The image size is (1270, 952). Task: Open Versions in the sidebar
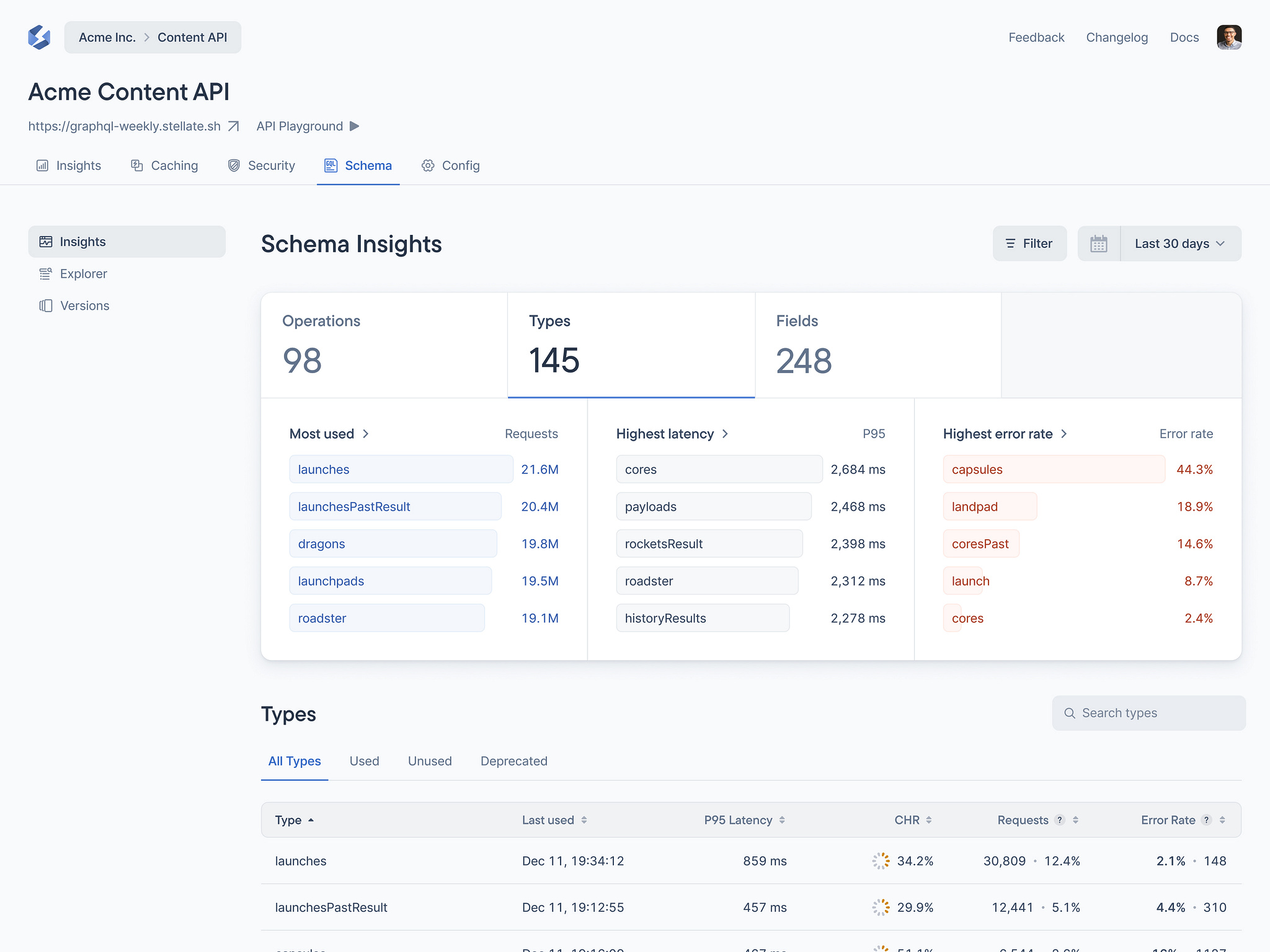pyautogui.click(x=127, y=306)
